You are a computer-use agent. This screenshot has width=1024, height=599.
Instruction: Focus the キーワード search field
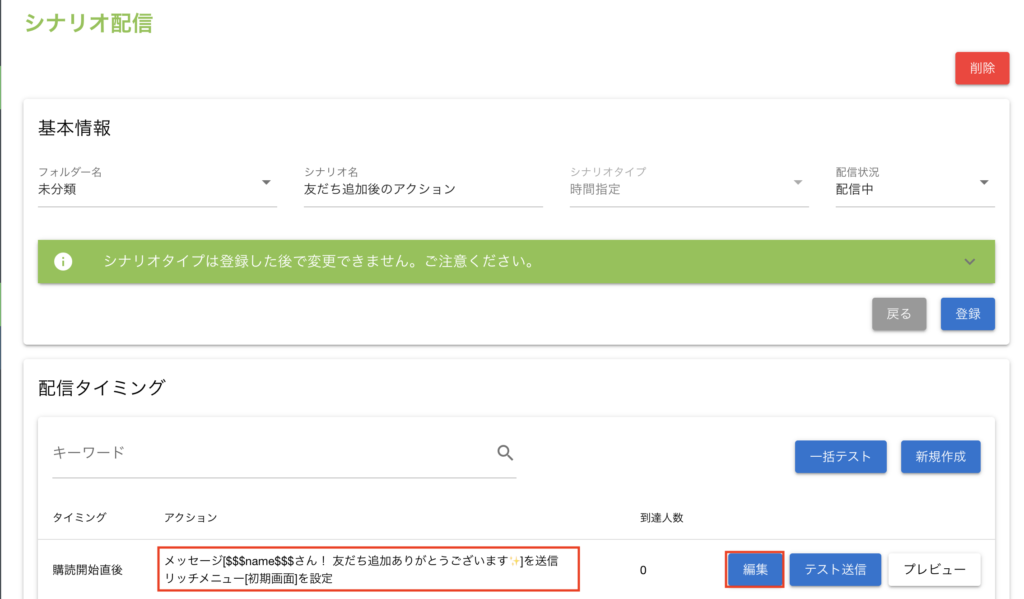pos(270,453)
